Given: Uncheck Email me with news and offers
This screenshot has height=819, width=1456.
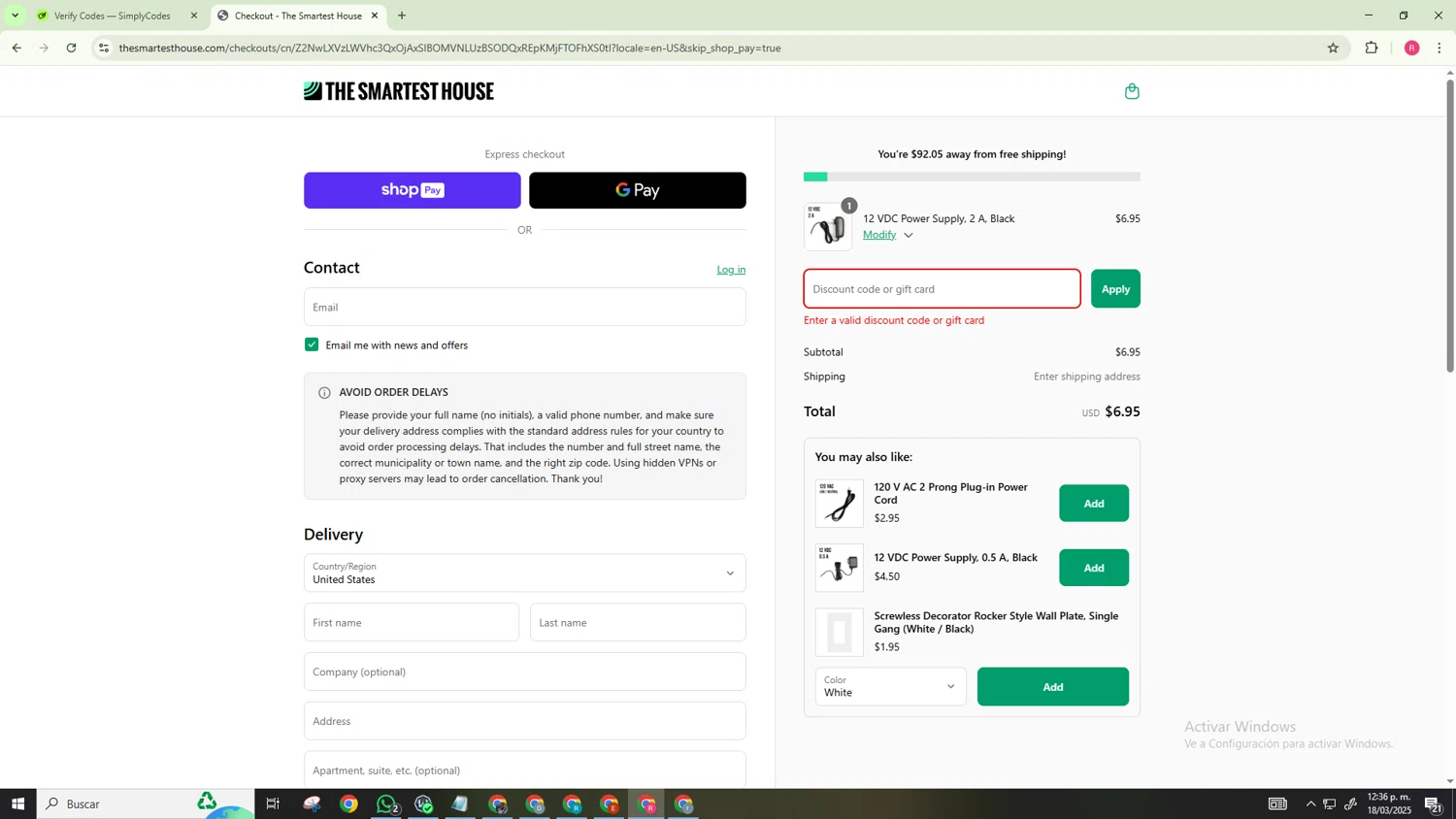Looking at the screenshot, I should click(312, 344).
